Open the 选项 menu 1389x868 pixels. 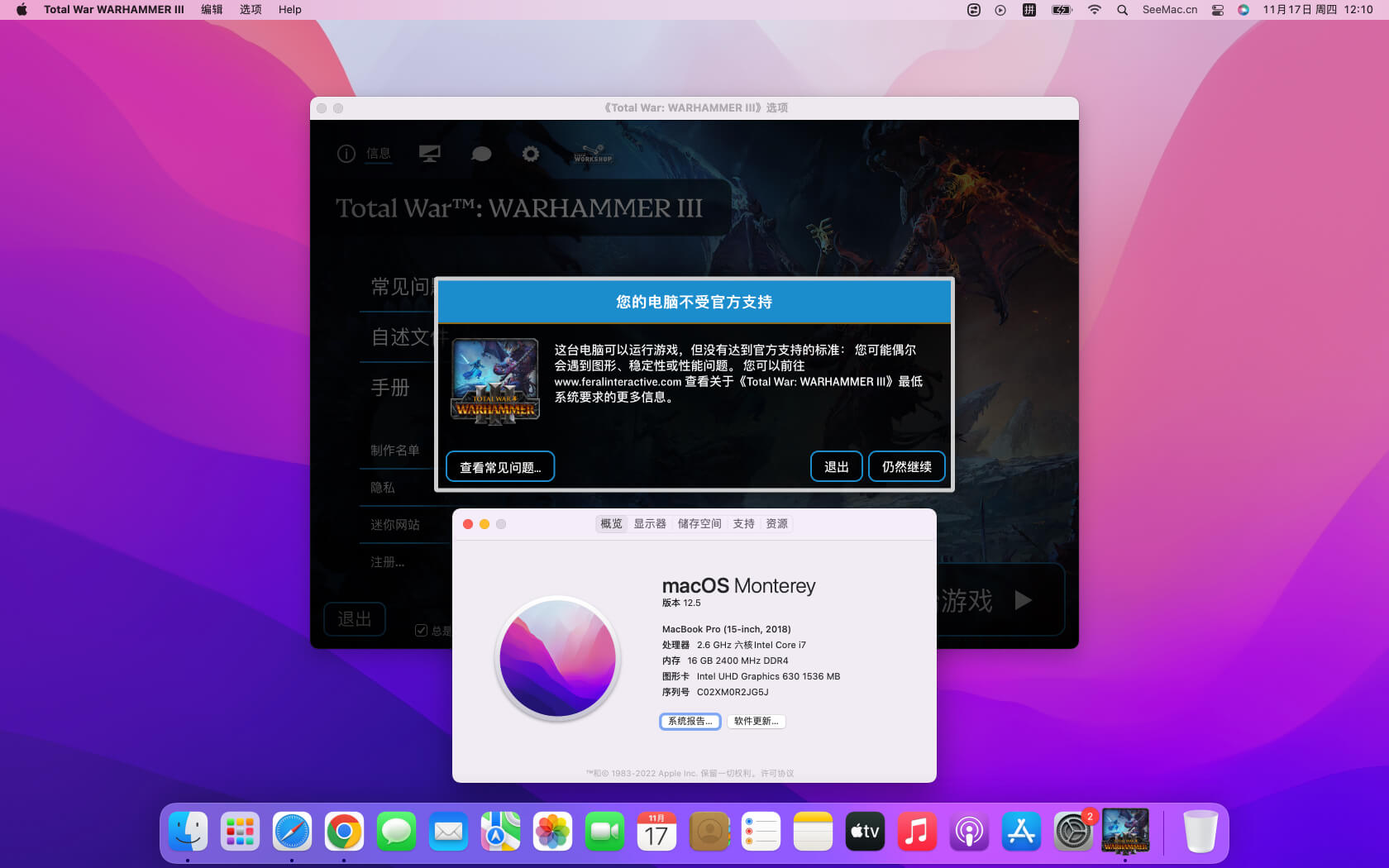pyautogui.click(x=251, y=10)
